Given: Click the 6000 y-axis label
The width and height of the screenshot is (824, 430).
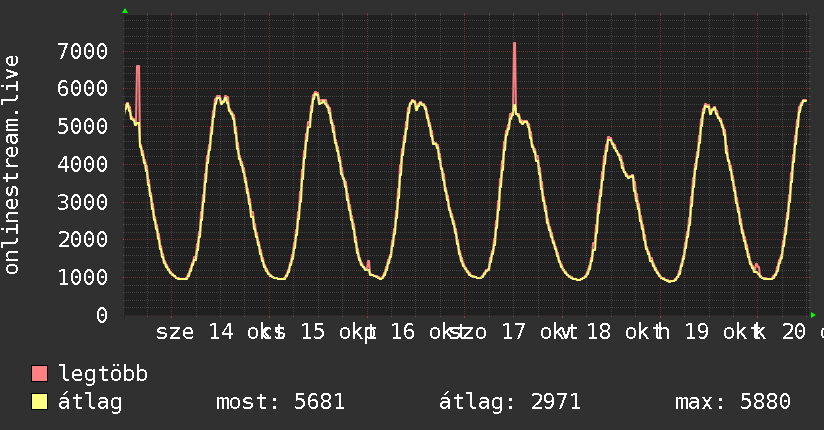Looking at the screenshot, I should (83, 88).
